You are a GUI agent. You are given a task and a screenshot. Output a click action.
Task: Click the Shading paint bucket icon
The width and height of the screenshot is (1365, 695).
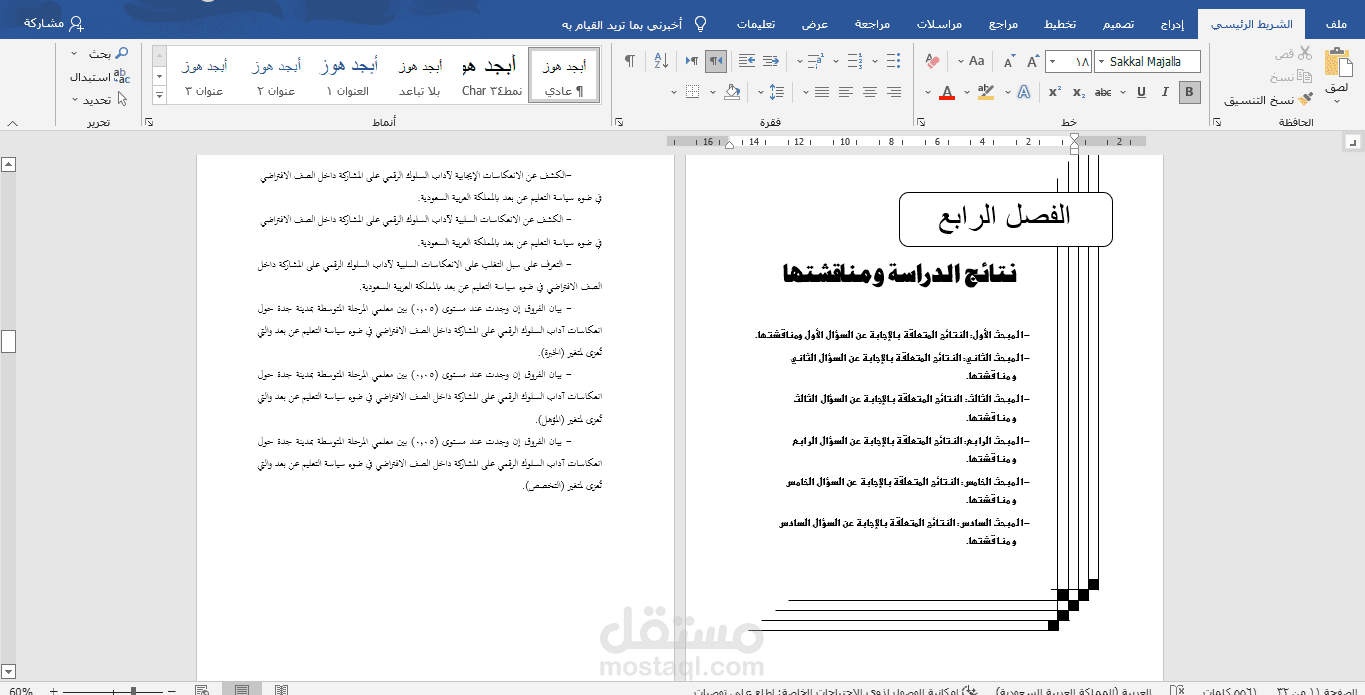[731, 92]
